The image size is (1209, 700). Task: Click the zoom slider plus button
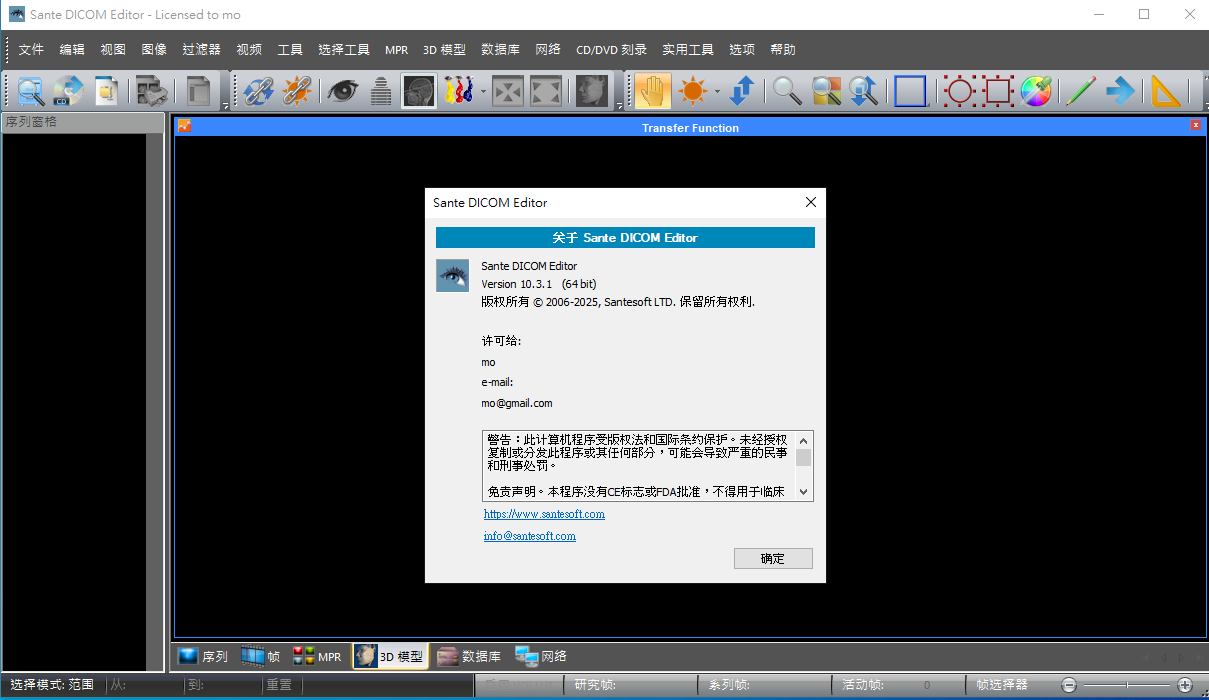pos(1186,685)
